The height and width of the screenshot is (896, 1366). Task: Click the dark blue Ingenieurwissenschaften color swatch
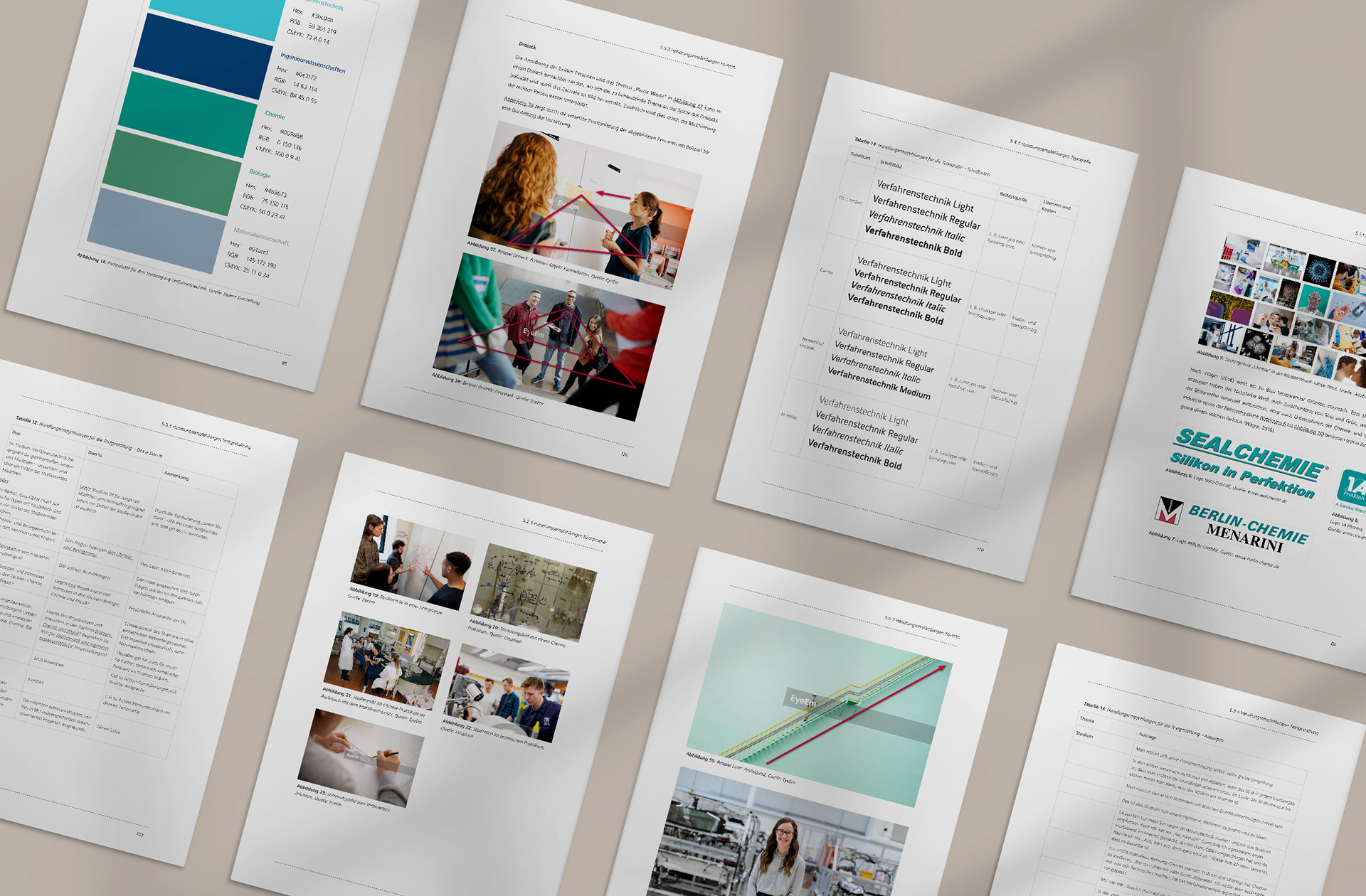(x=203, y=56)
